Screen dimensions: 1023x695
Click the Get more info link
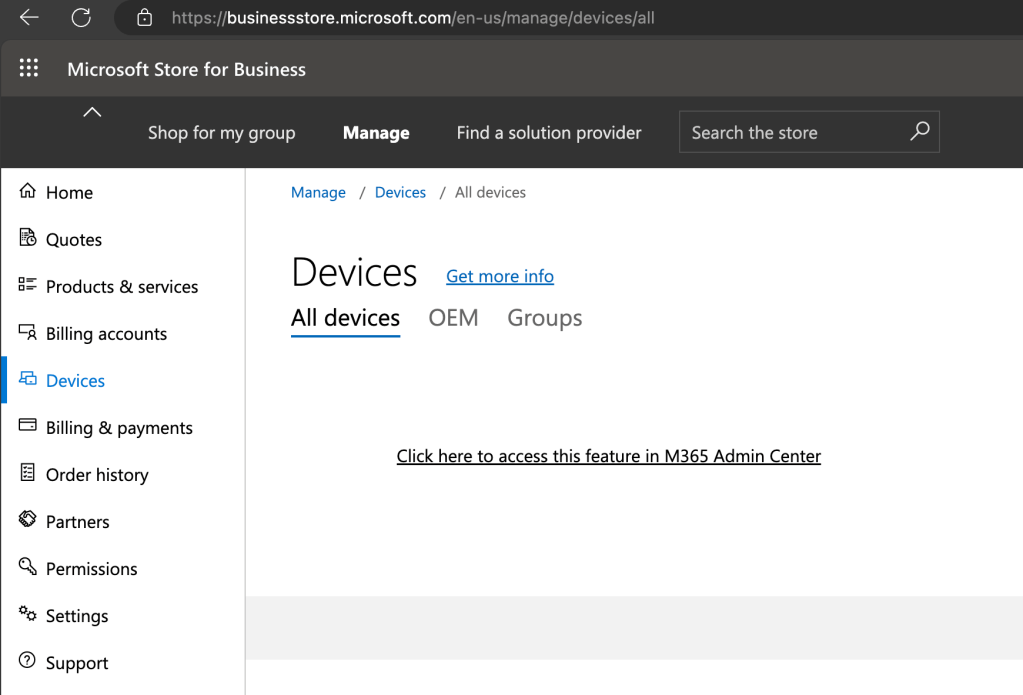[x=499, y=276]
